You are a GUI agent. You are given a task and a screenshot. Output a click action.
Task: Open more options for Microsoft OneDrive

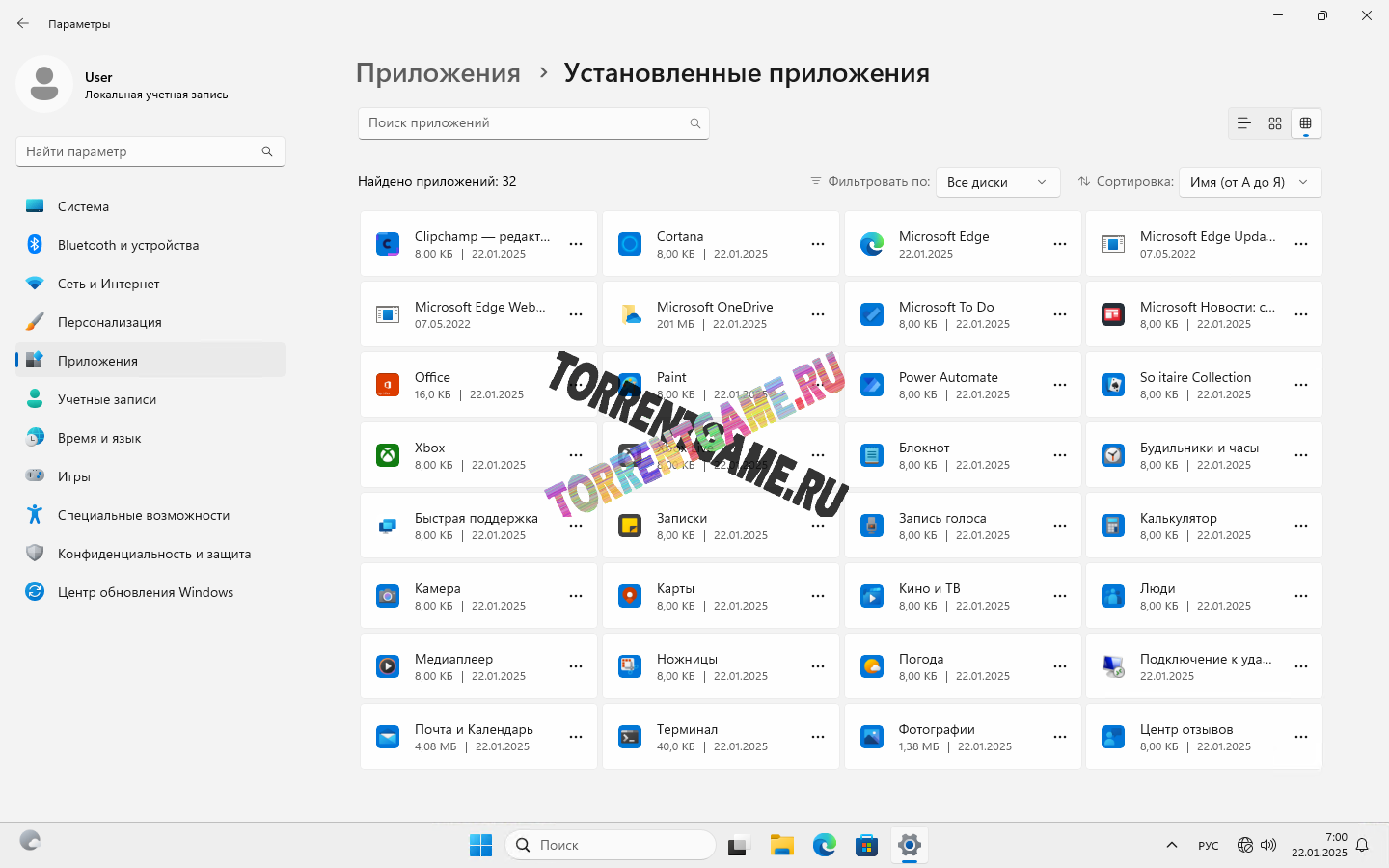[x=818, y=314]
